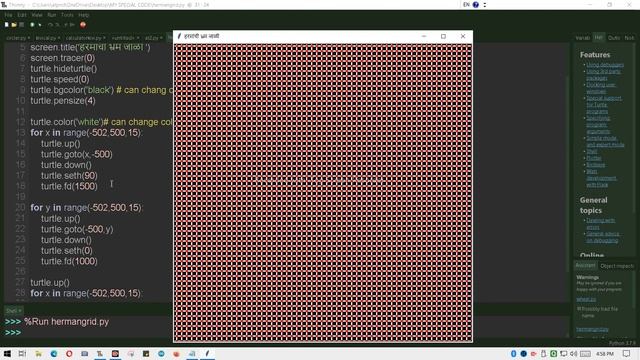This screenshot has width=640, height=360.
Task: Select the Shell tab
Action: [14, 311]
